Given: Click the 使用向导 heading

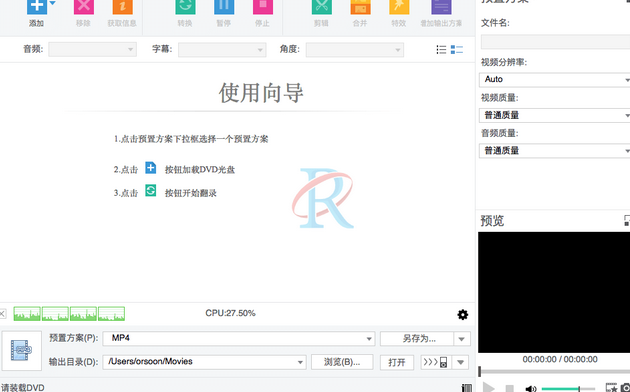Looking at the screenshot, I should (x=261, y=93).
